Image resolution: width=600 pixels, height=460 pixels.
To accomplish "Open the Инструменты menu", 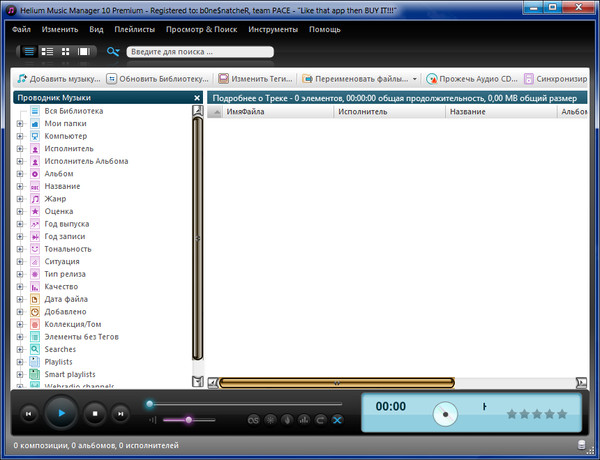I will click(273, 29).
